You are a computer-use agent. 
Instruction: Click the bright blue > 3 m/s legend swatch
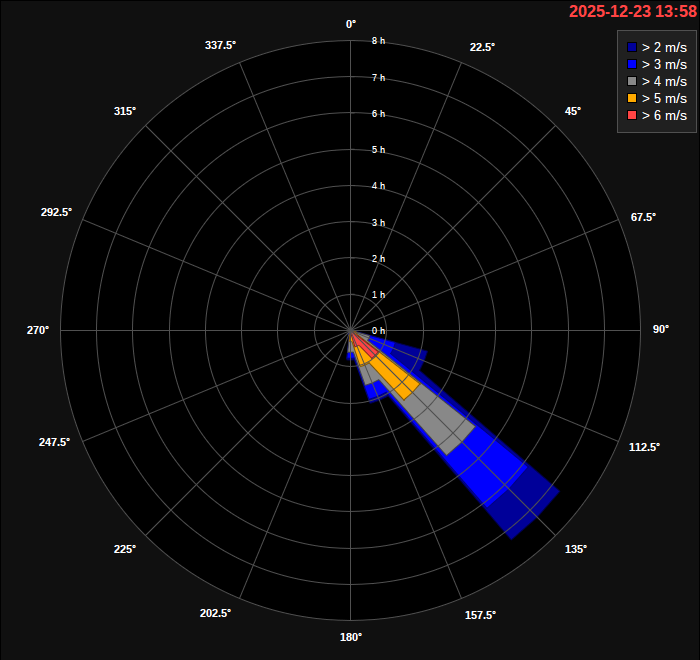pos(631,64)
